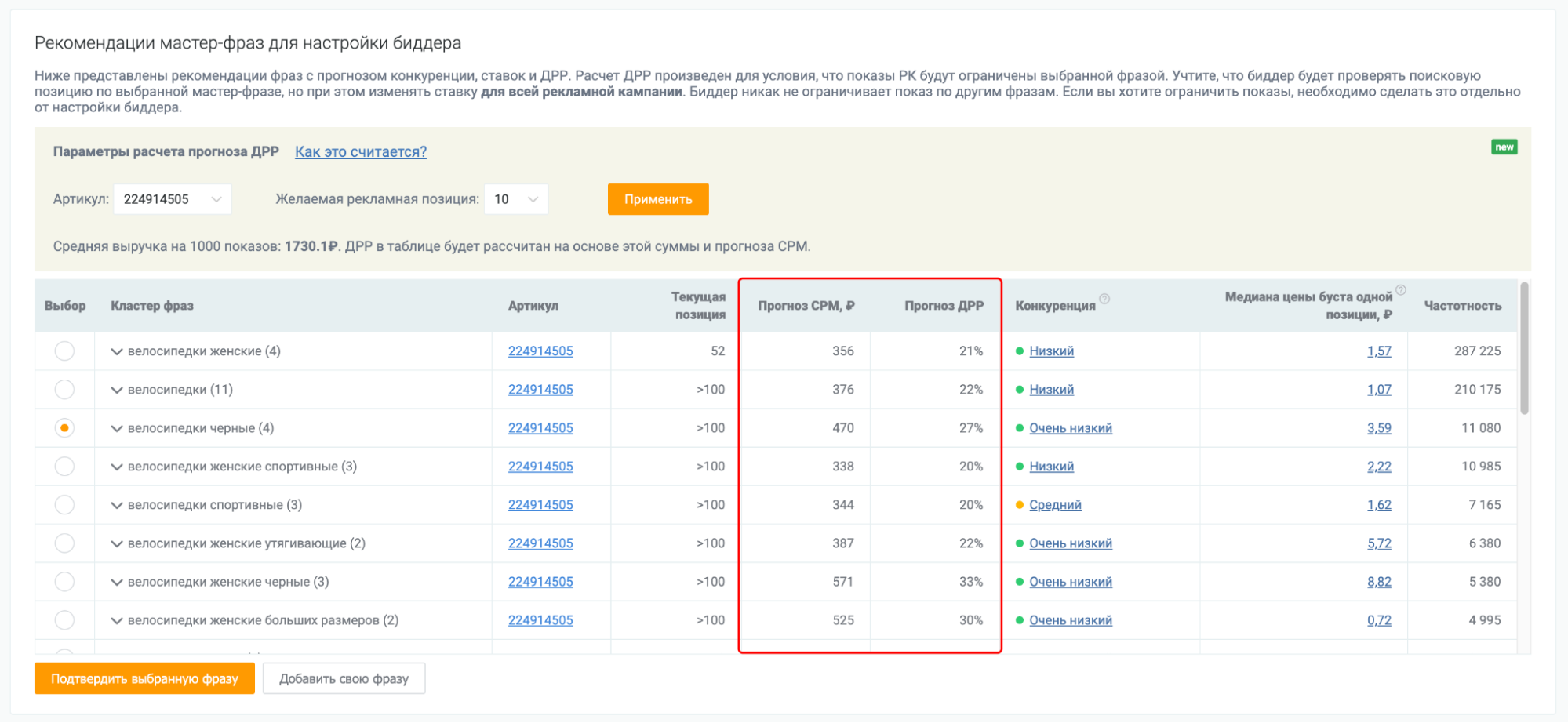Screen dimensions: 1568x723
Task: Select radio for велосипедки спортивные (3)
Action: click(64, 505)
